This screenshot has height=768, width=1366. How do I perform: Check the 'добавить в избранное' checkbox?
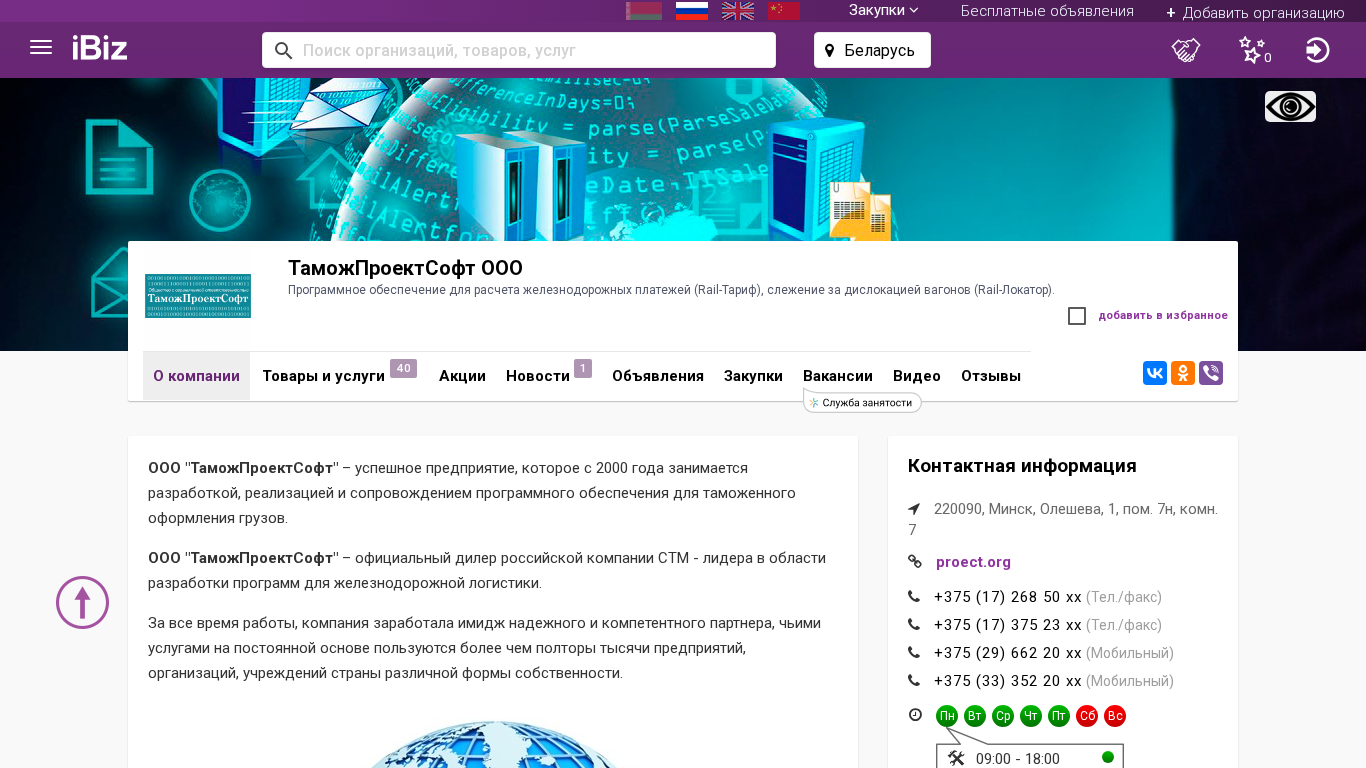(x=1077, y=316)
